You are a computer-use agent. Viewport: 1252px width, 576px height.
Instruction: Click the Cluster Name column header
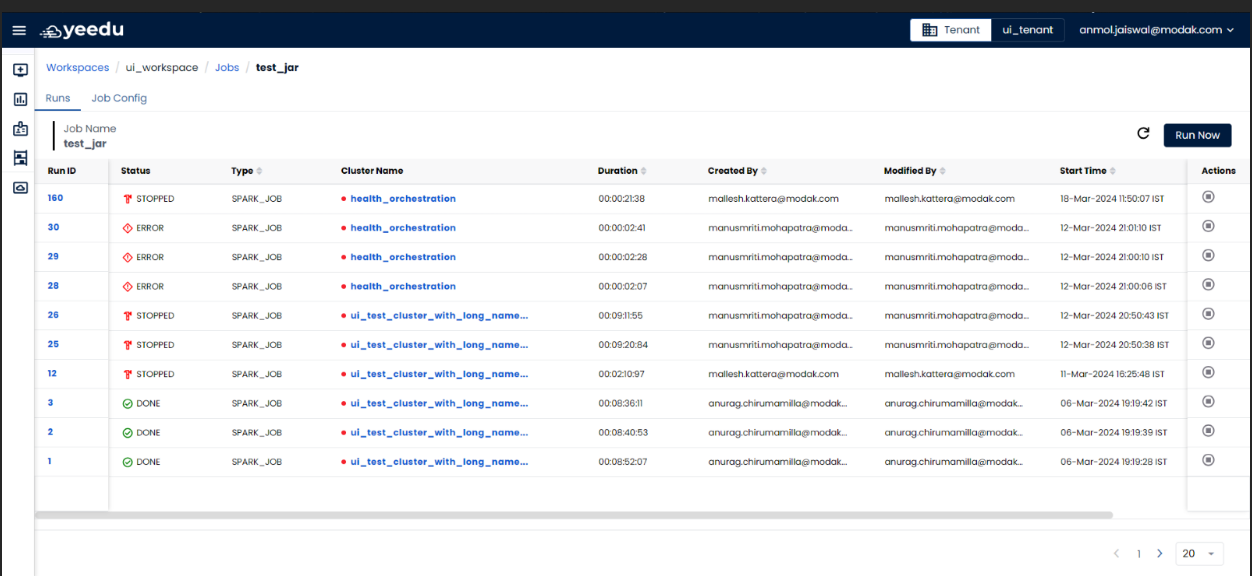(372, 171)
